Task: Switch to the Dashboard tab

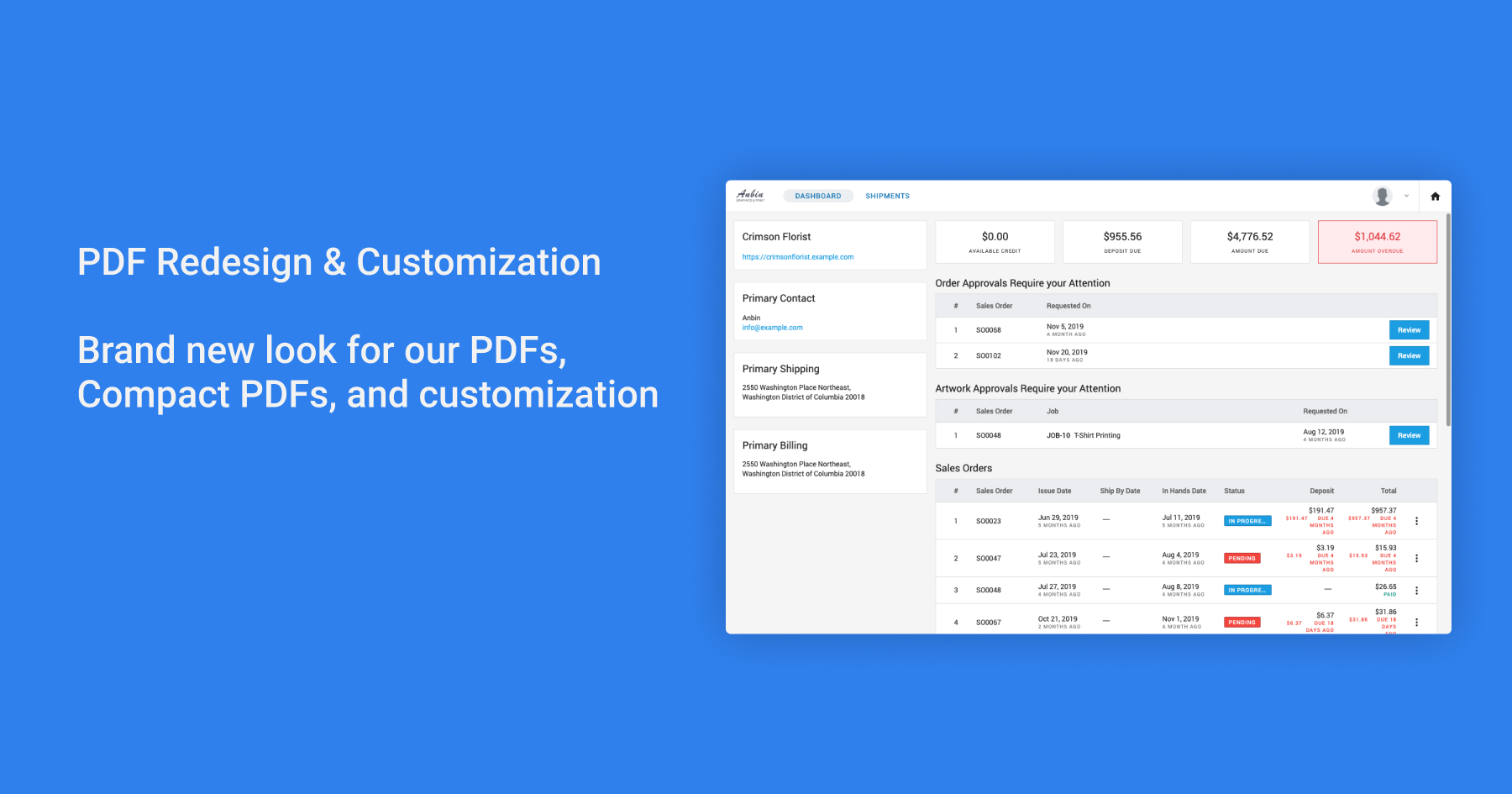Action: tap(817, 196)
